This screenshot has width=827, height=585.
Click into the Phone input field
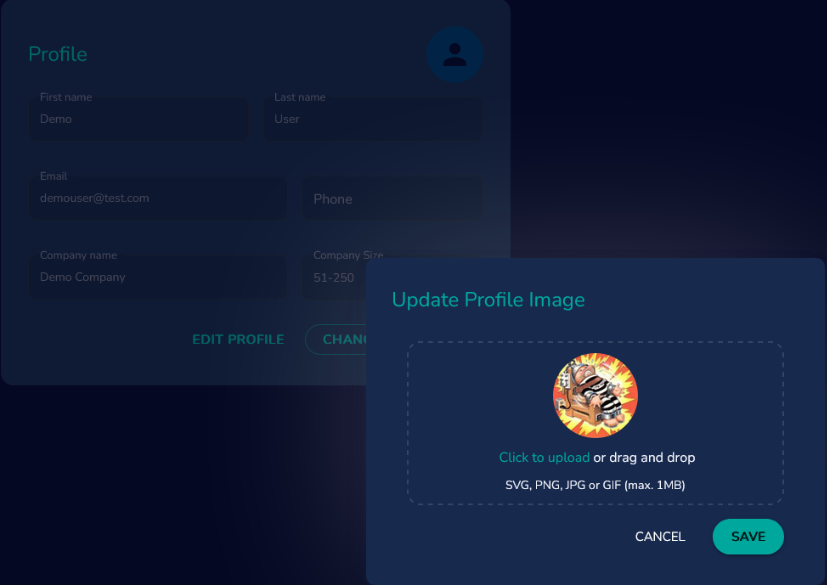[392, 198]
